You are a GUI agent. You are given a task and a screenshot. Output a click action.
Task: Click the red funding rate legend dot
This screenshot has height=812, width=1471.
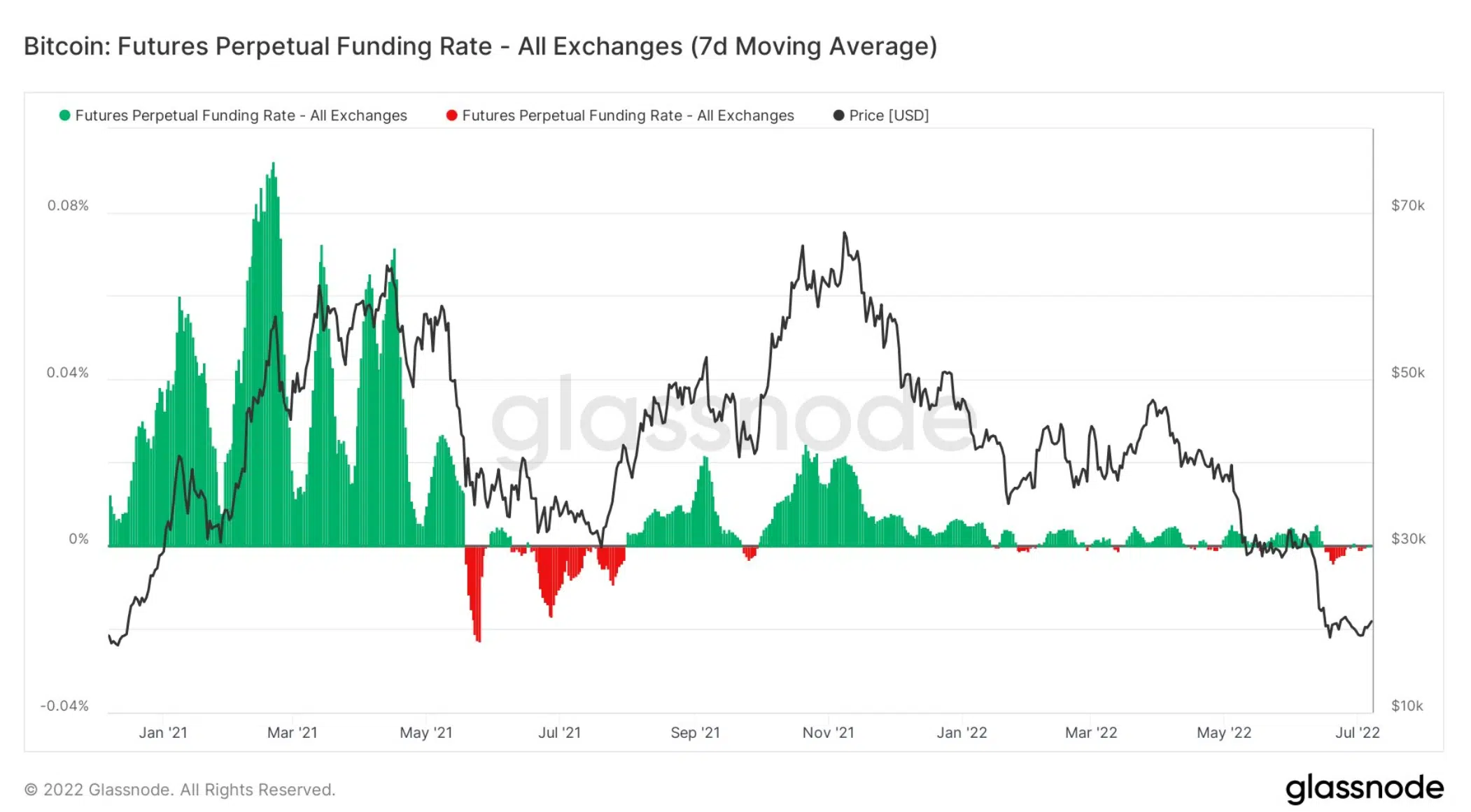[x=452, y=115]
